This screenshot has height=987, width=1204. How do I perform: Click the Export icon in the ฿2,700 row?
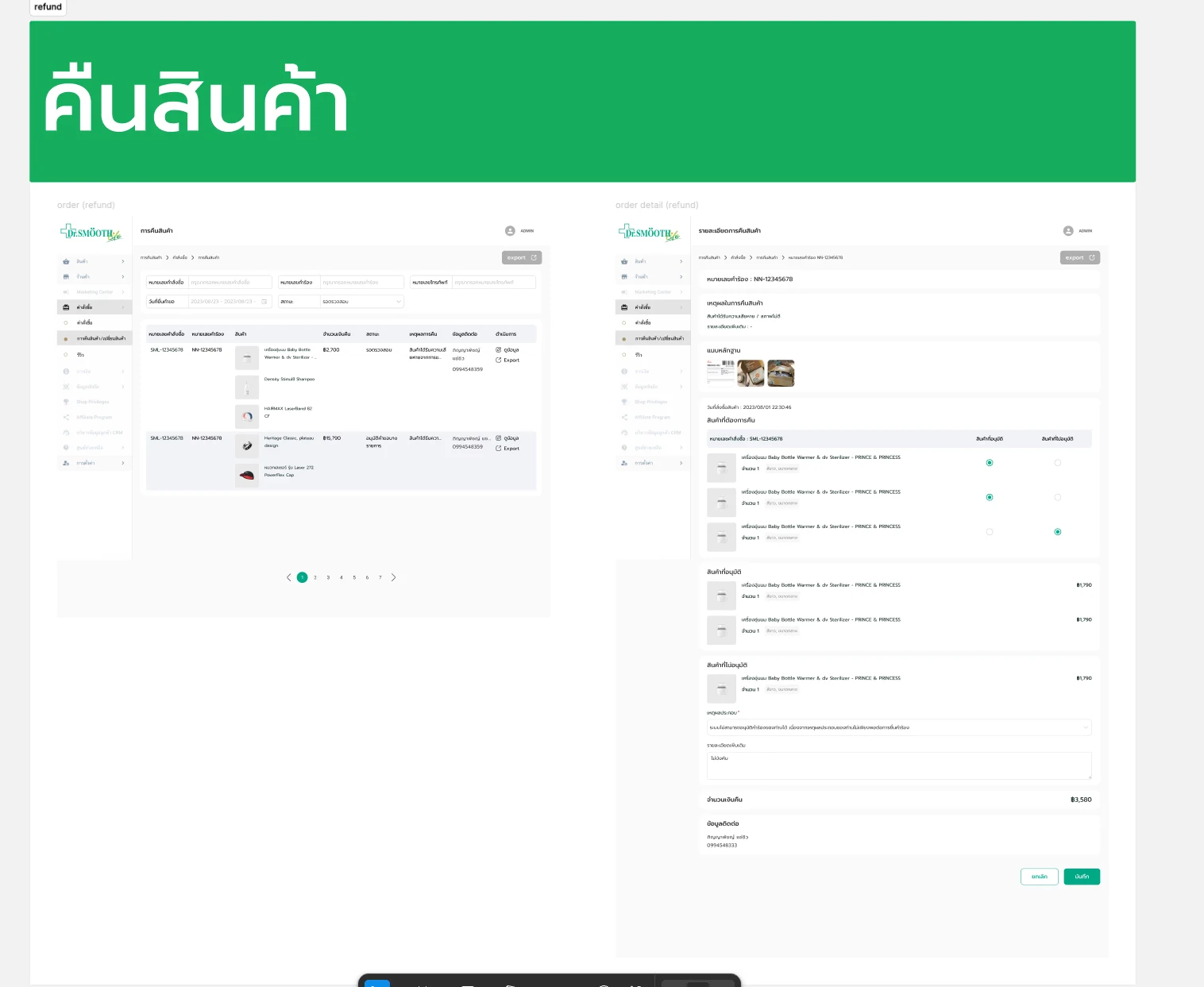499,360
